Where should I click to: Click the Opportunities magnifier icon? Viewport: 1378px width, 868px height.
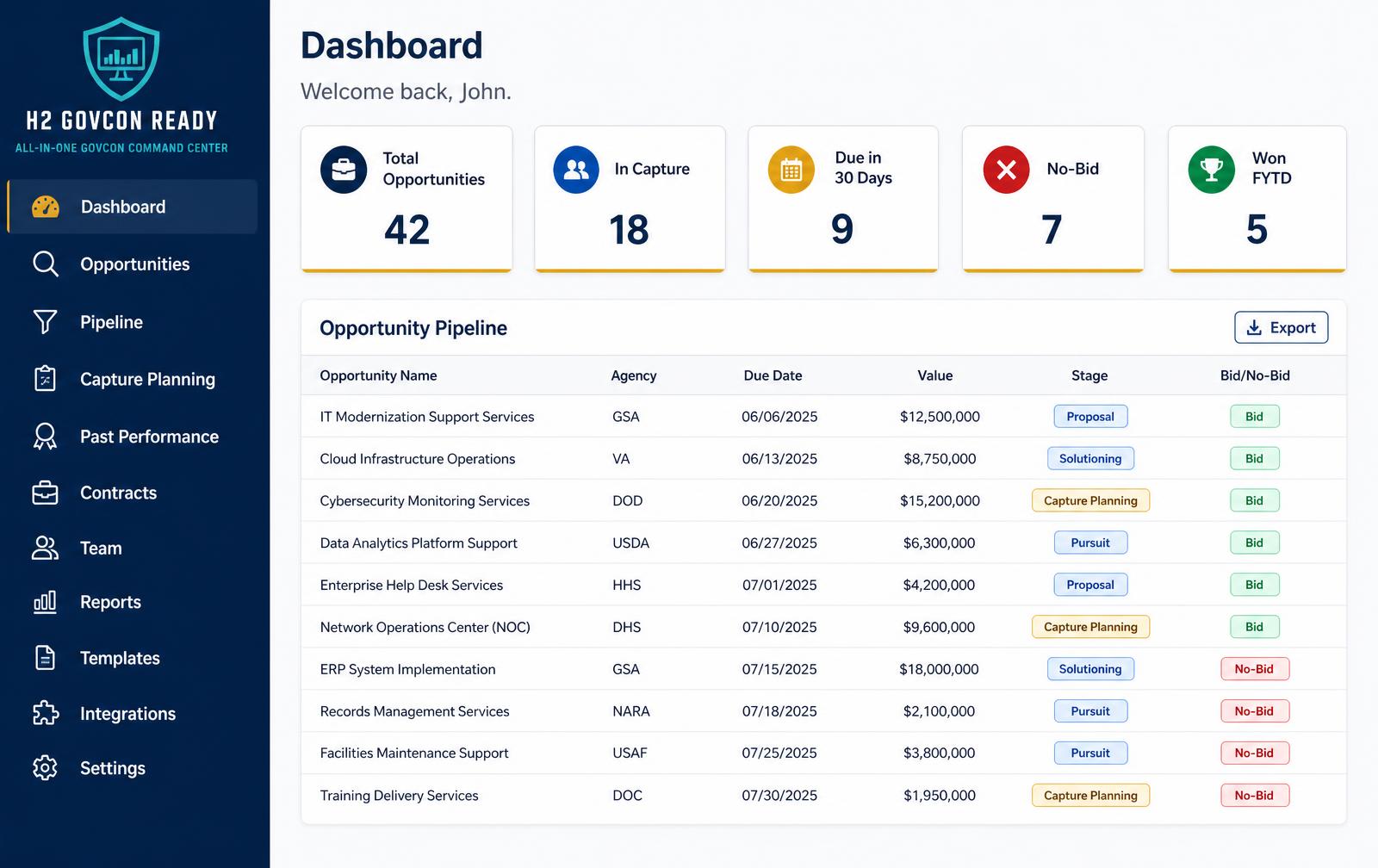tap(45, 264)
